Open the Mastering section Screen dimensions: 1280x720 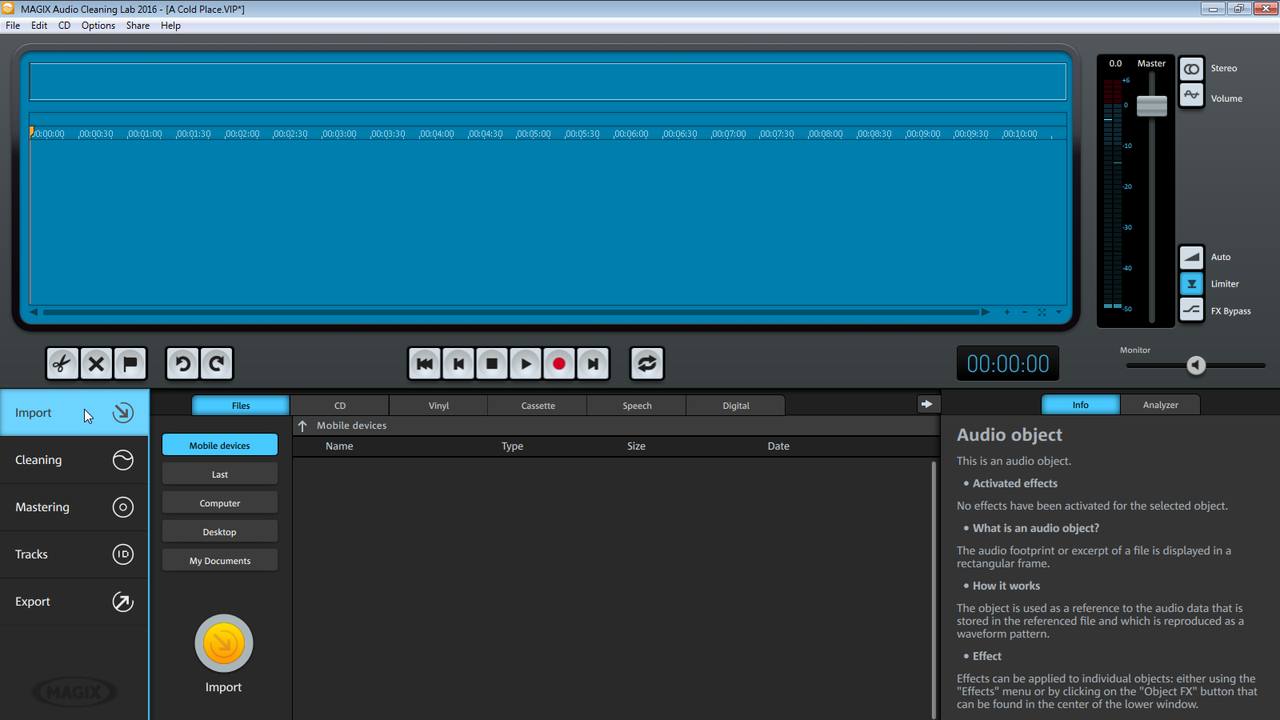click(x=74, y=507)
